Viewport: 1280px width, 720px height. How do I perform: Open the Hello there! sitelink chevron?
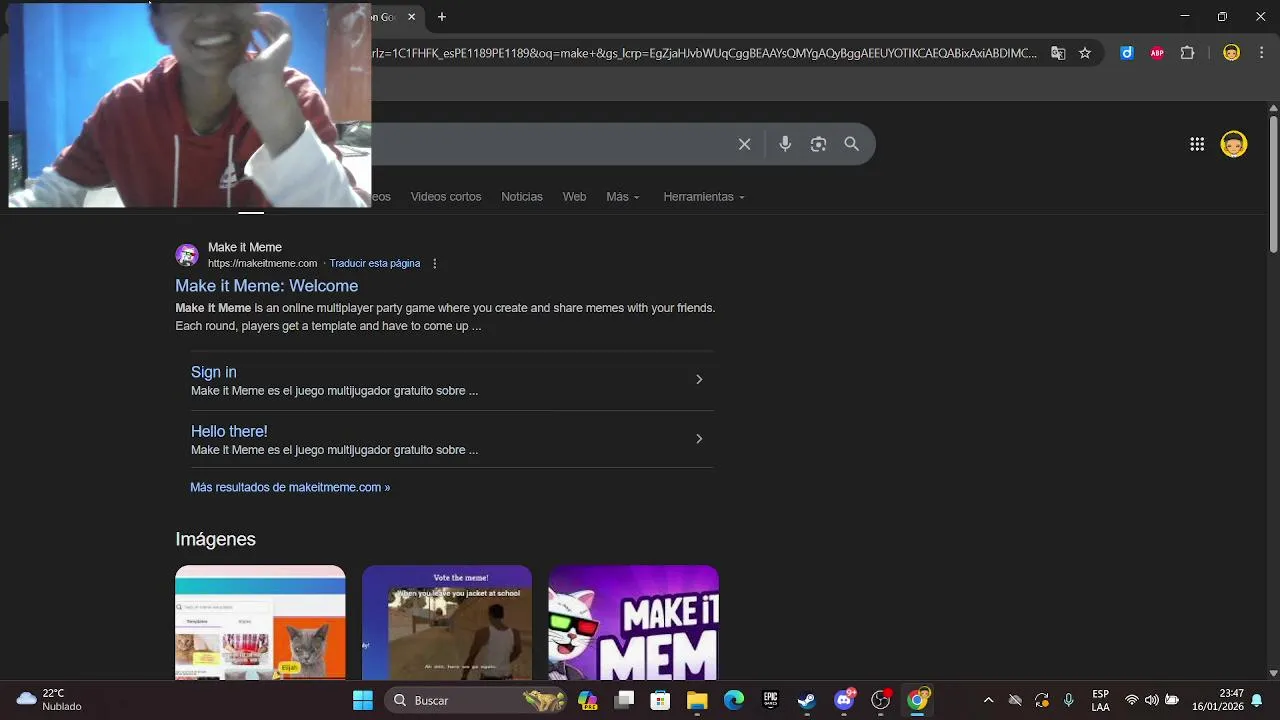pos(699,438)
